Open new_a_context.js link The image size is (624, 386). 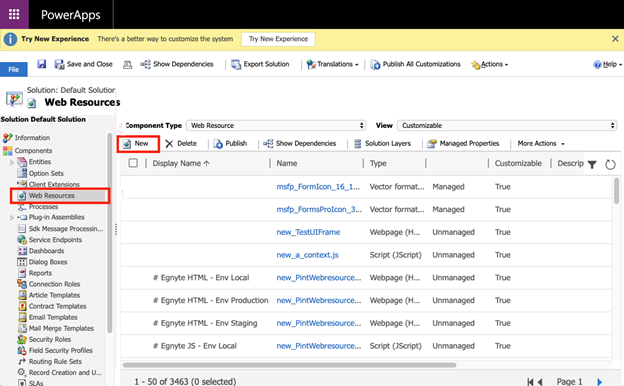click(x=308, y=255)
